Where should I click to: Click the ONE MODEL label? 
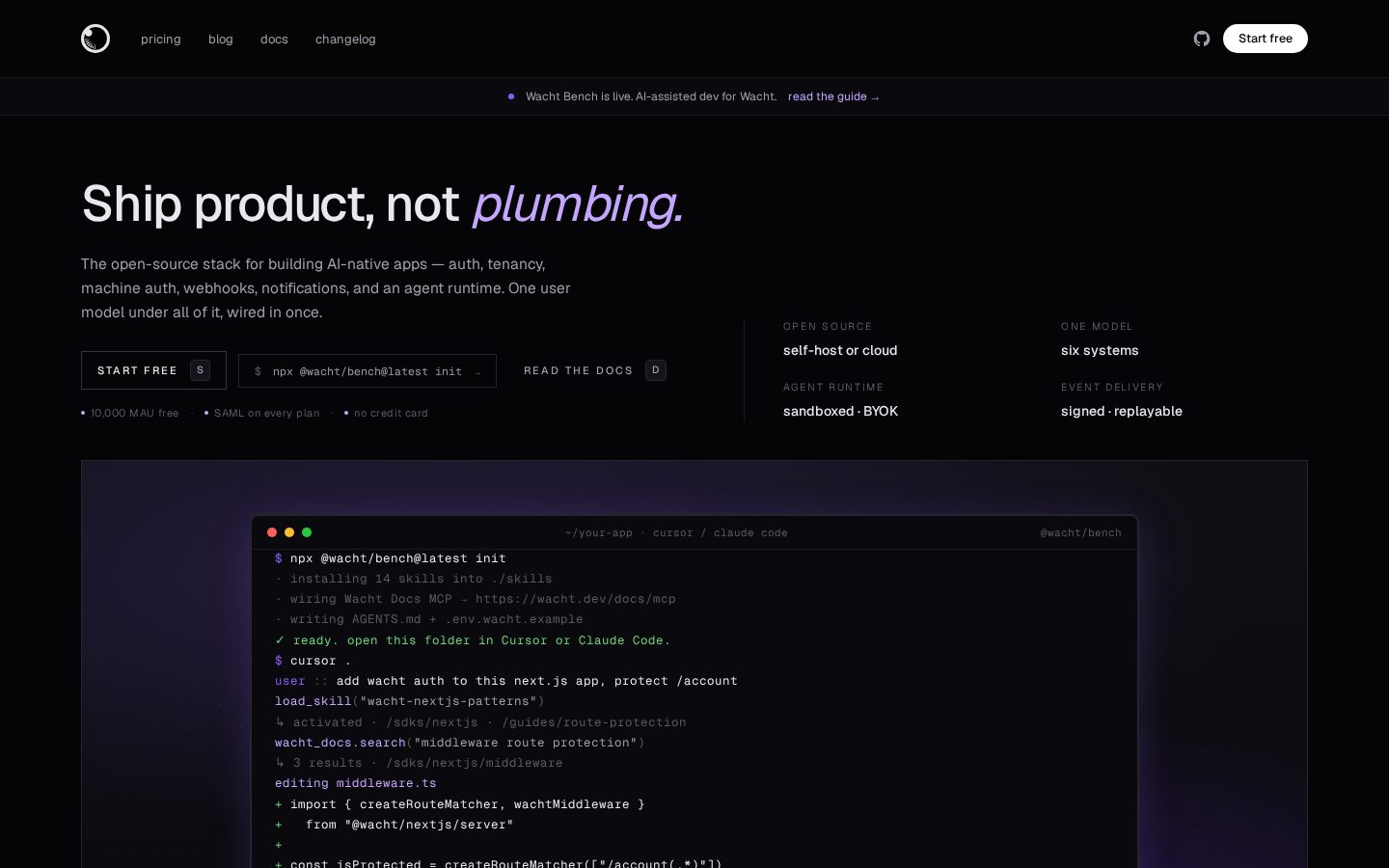(1097, 326)
